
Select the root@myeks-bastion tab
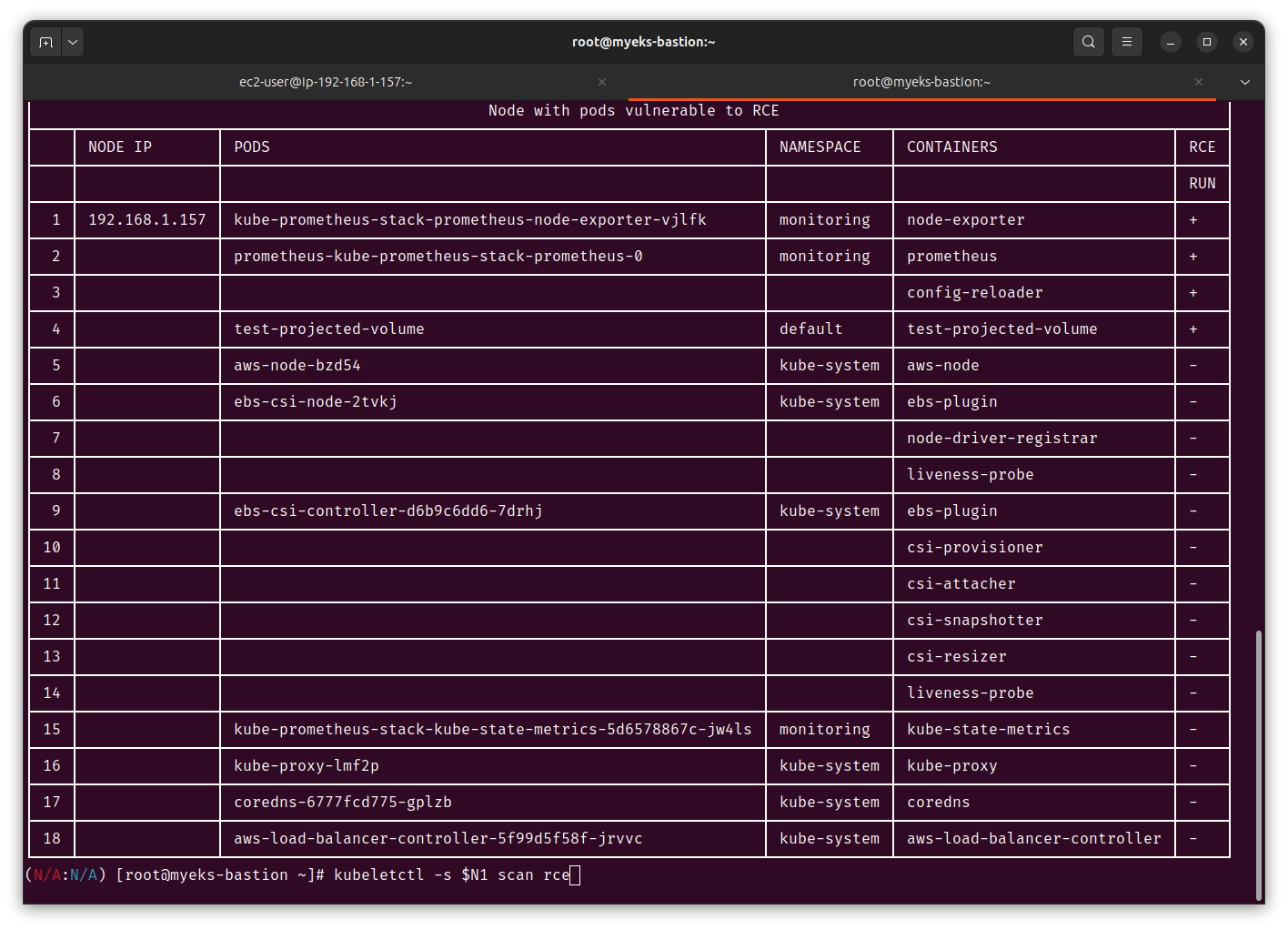pyautogui.click(x=921, y=82)
